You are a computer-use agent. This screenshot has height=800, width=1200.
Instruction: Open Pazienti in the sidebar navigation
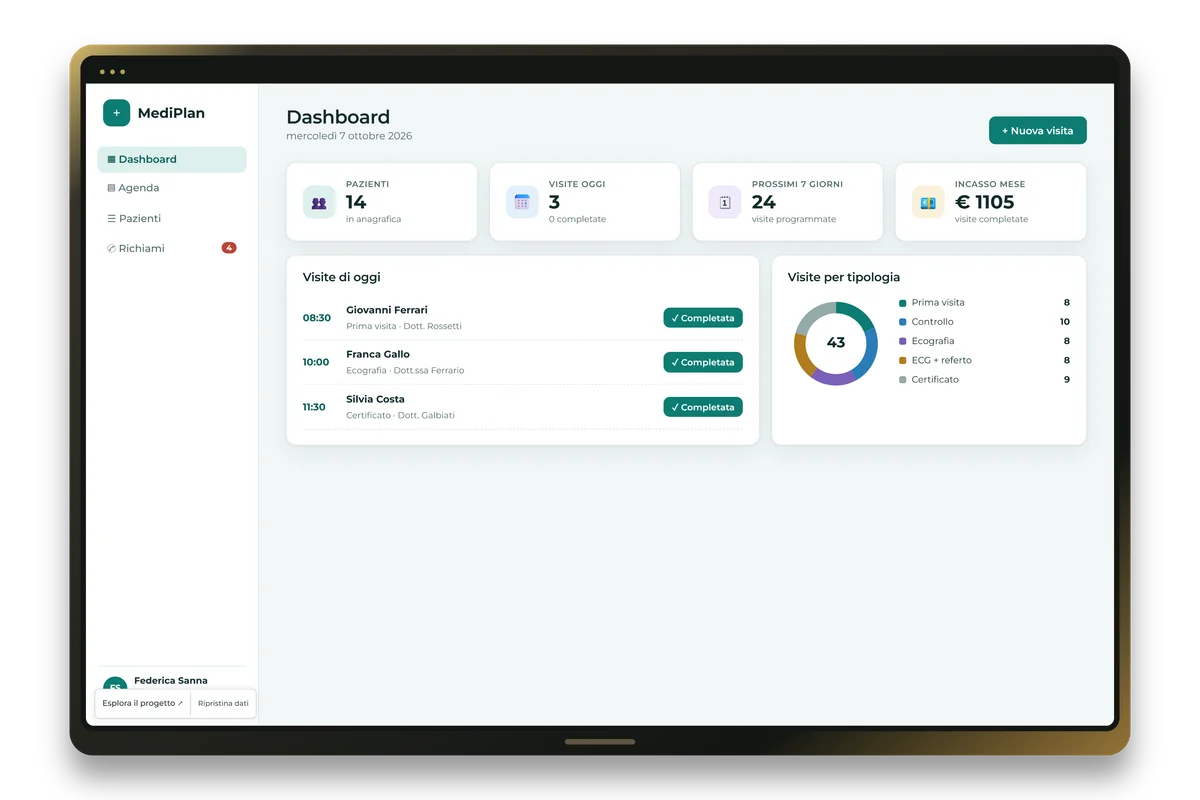(172, 218)
